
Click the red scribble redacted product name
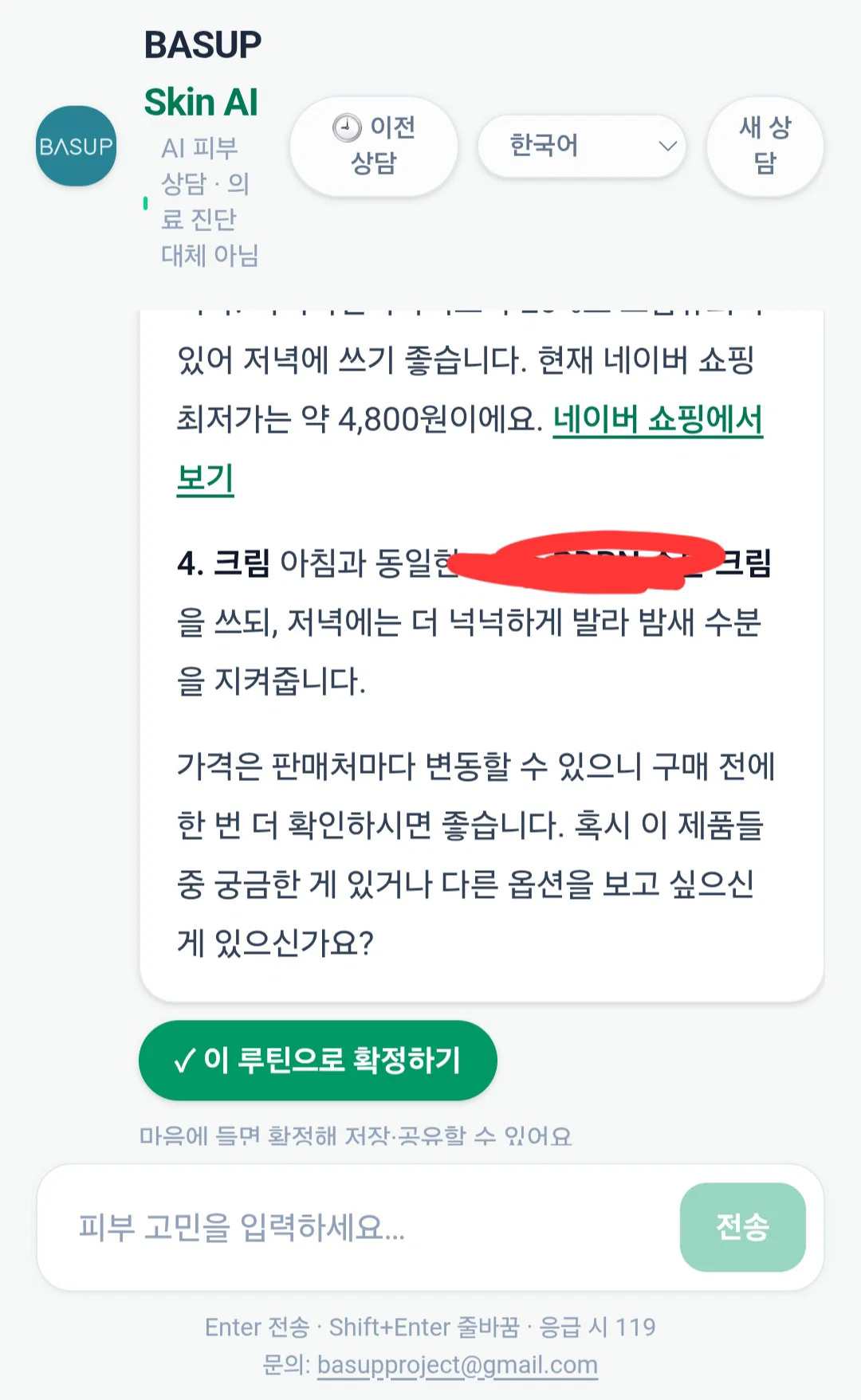tap(587, 562)
